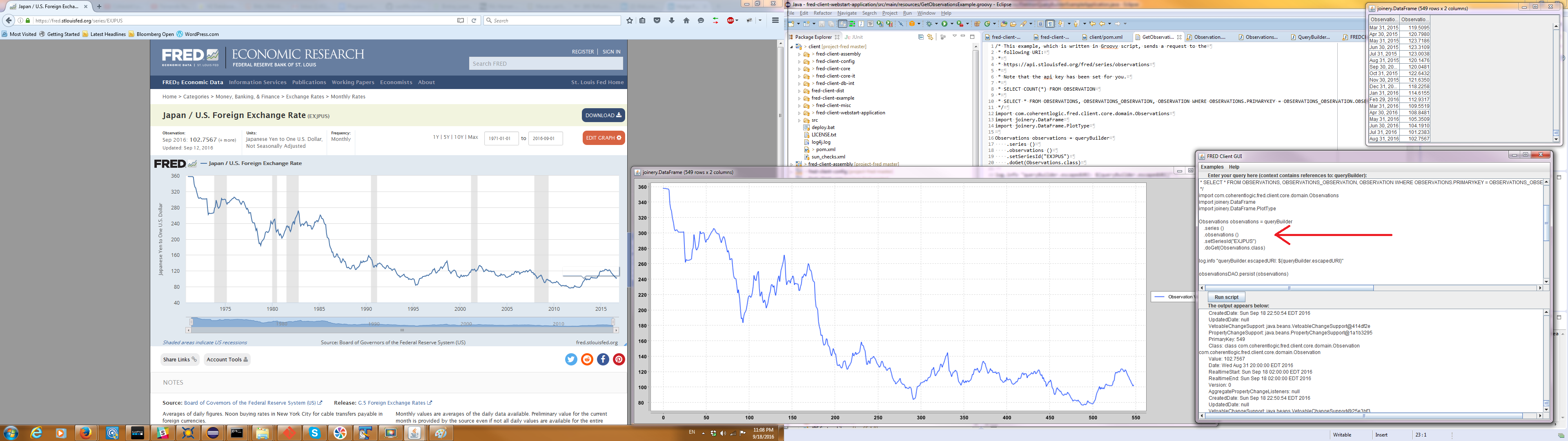Expand fred-client-core folder in tree

point(799,69)
